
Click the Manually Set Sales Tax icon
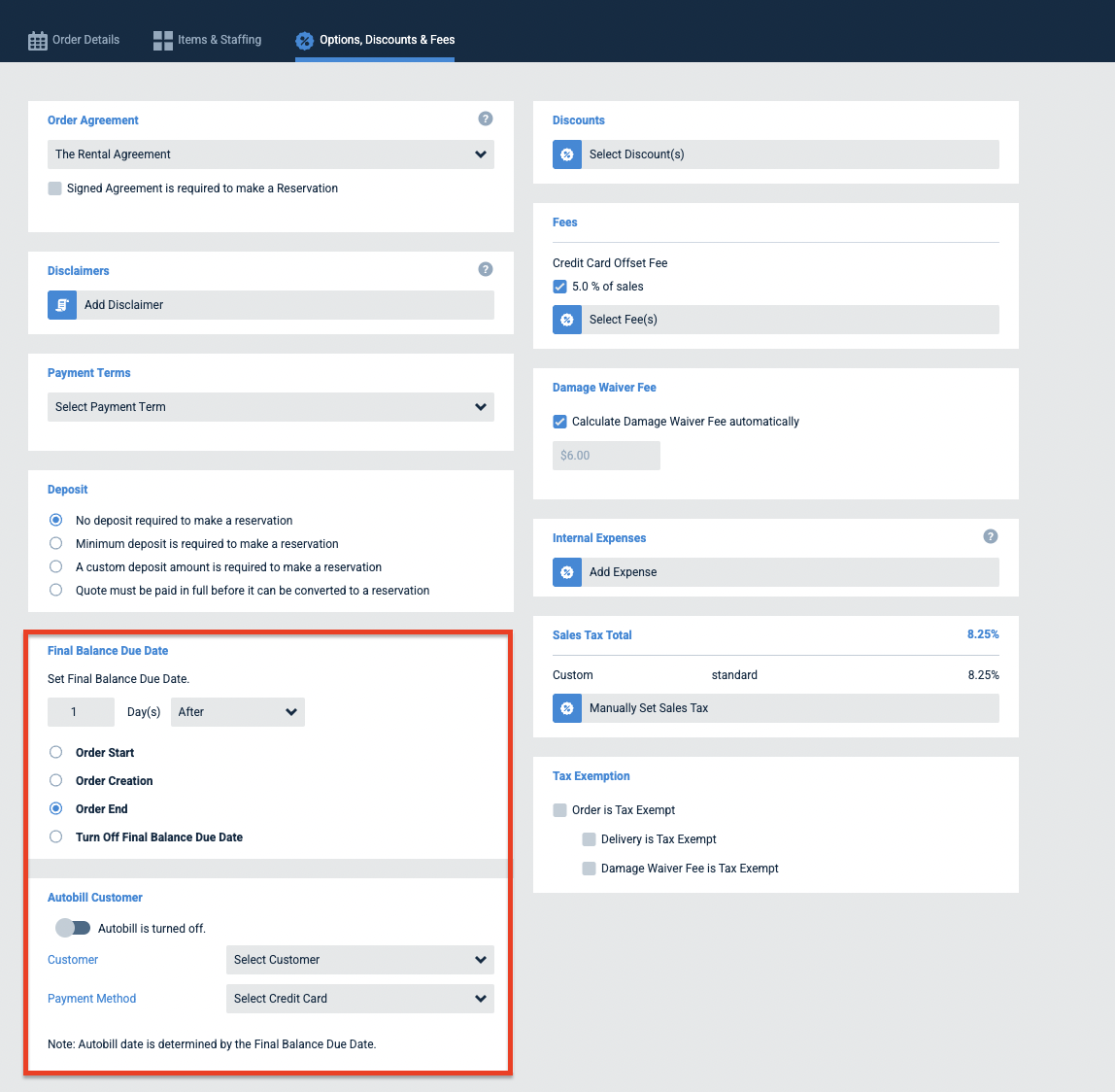coord(567,708)
